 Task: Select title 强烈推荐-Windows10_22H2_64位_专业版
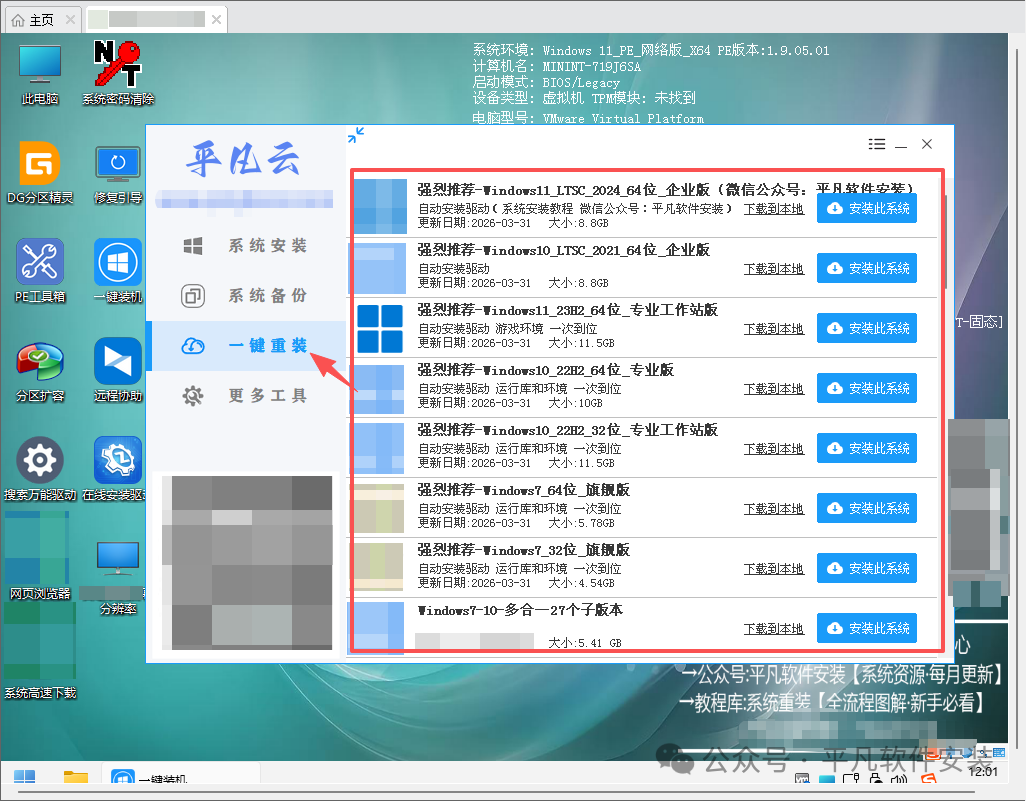pyautogui.click(x=546, y=370)
